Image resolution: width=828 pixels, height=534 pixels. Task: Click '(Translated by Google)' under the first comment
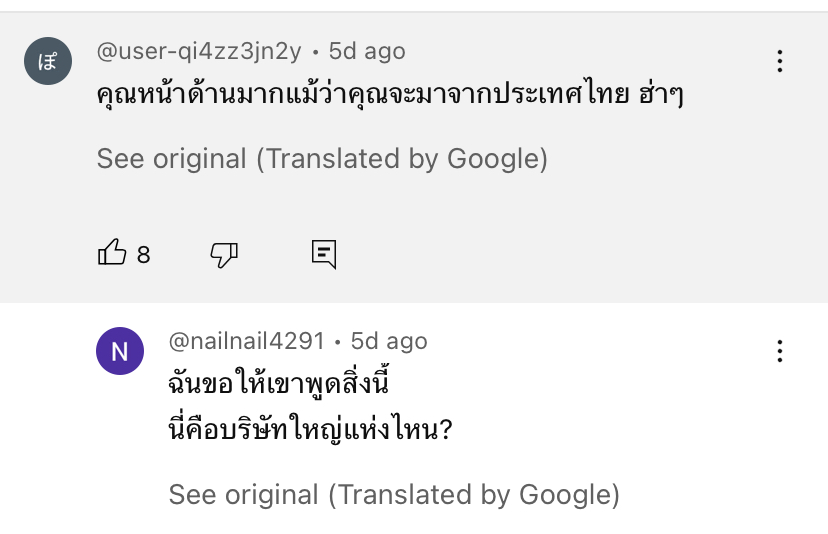tap(402, 158)
